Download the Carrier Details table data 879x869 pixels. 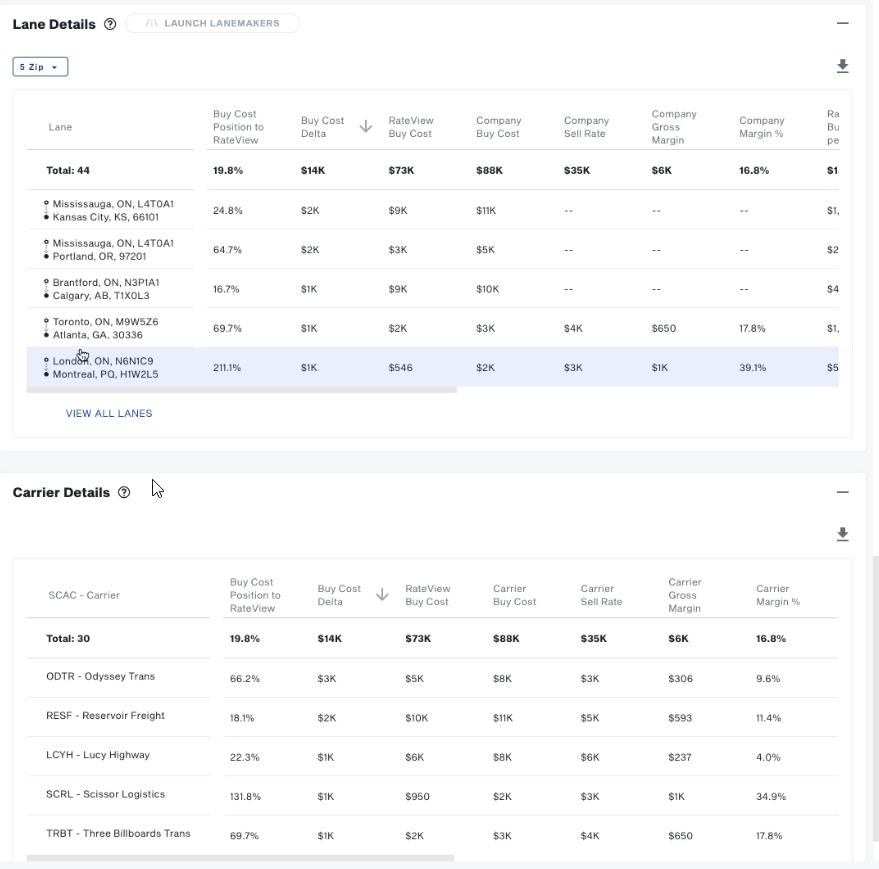(842, 534)
